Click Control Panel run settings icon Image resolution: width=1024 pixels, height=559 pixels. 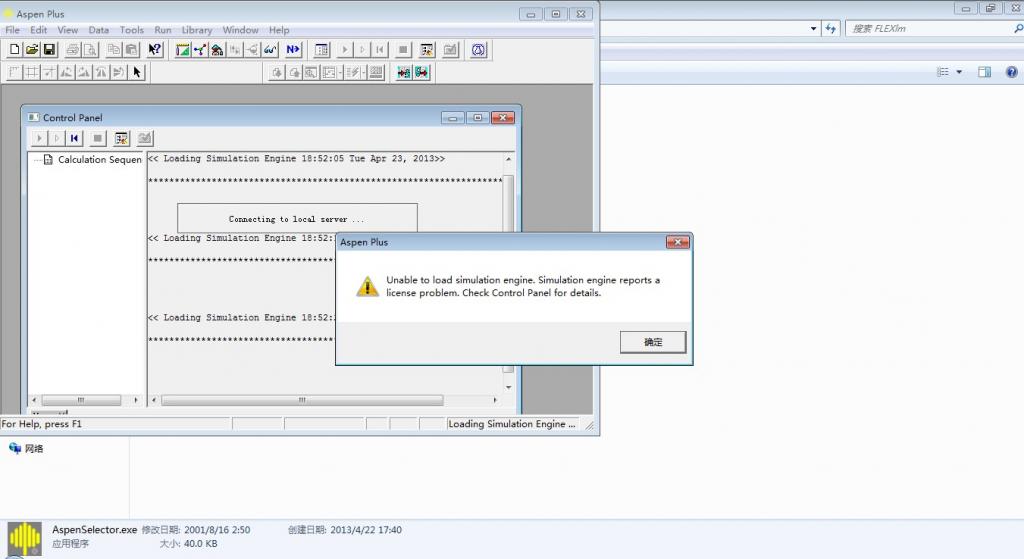(121, 138)
